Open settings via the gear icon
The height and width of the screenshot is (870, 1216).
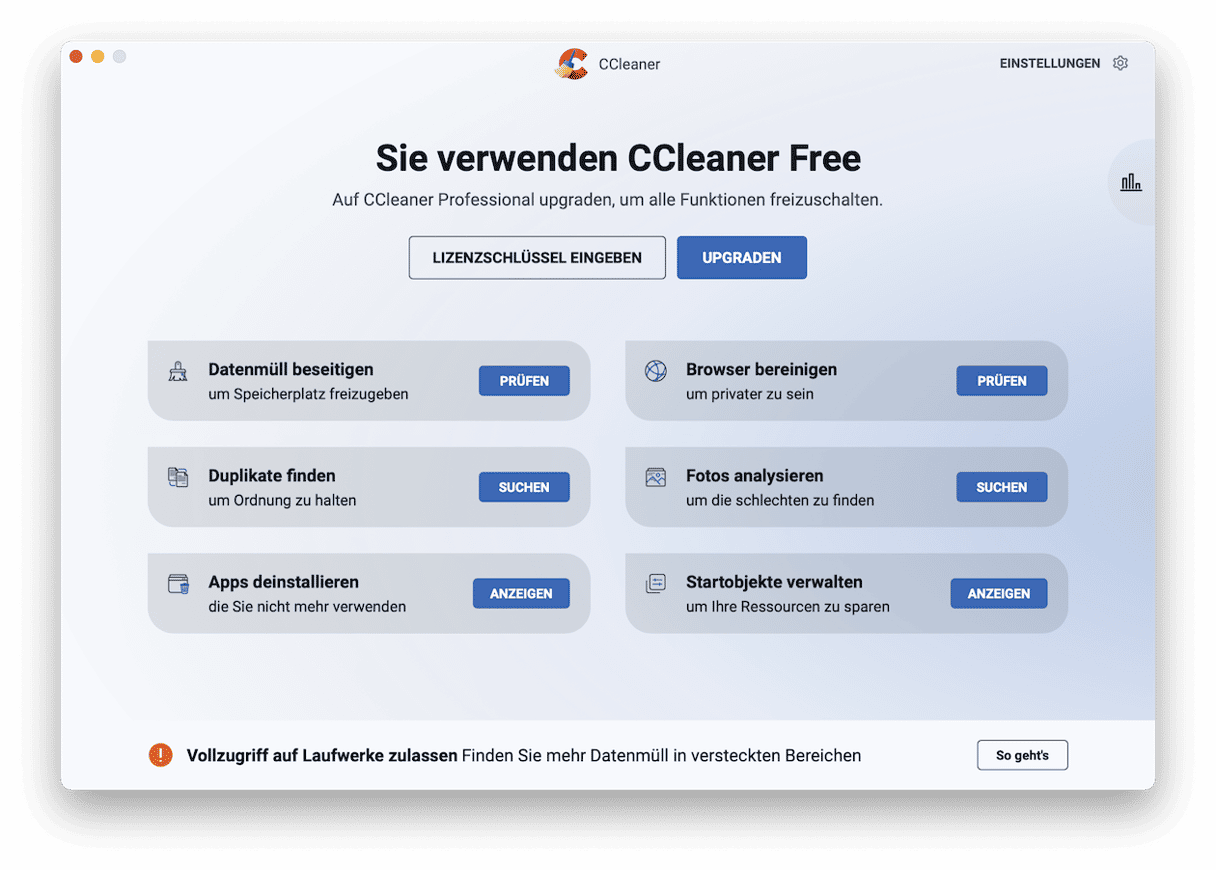(1120, 63)
